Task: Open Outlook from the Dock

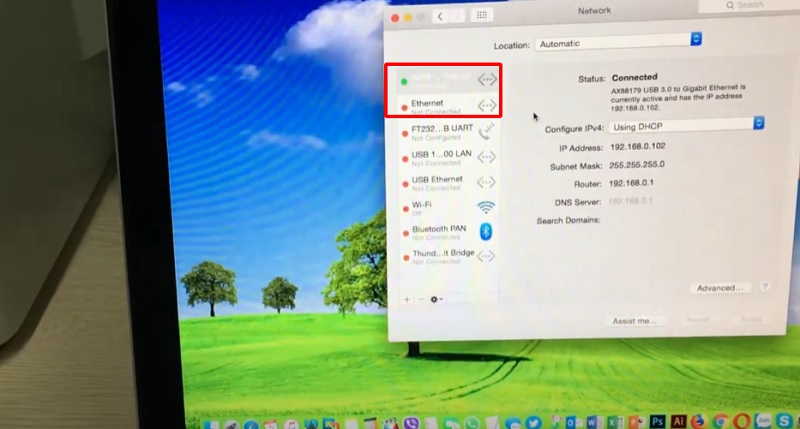Action: coord(572,422)
